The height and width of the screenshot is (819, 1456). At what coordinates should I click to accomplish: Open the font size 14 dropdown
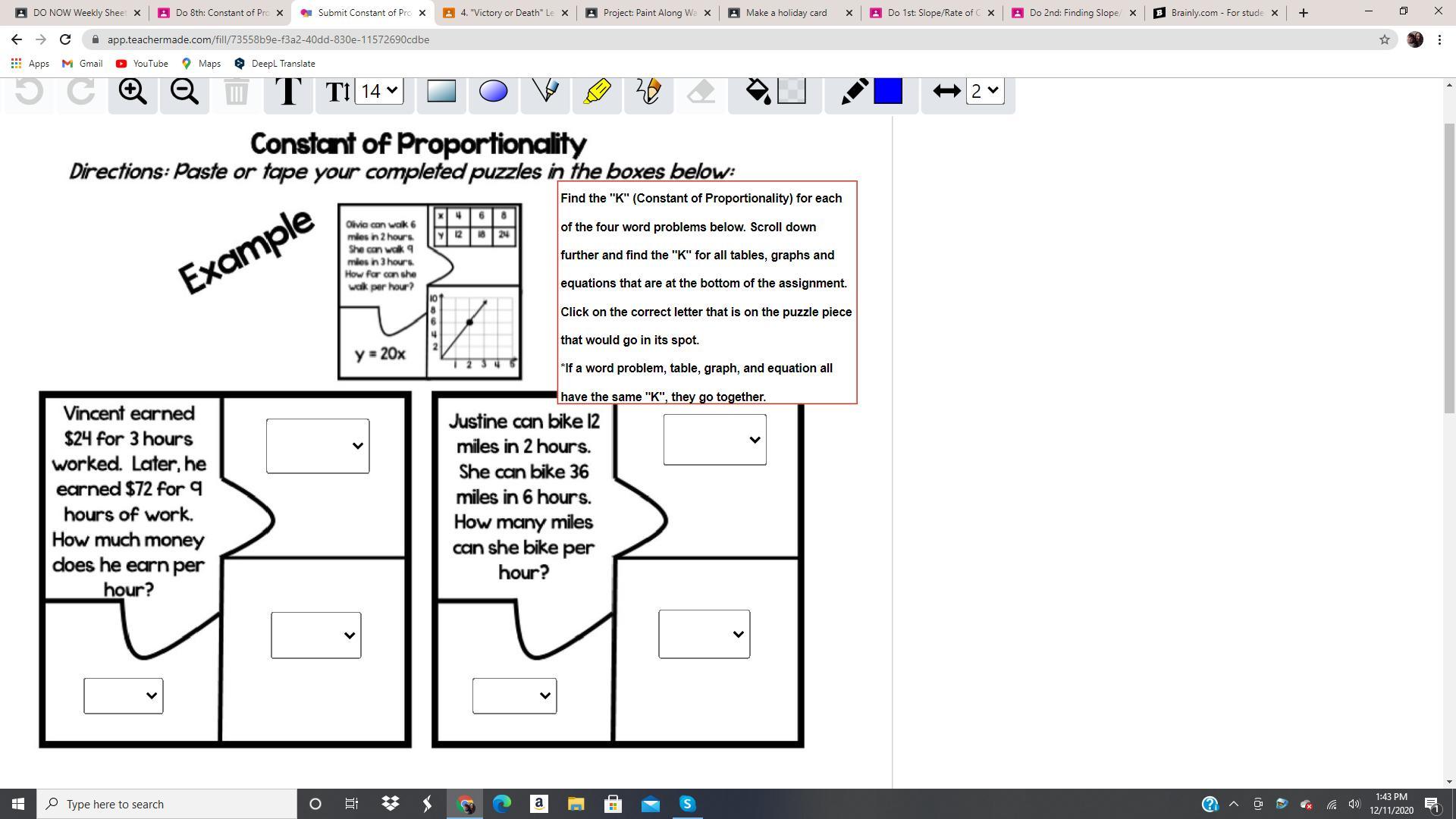pos(379,91)
